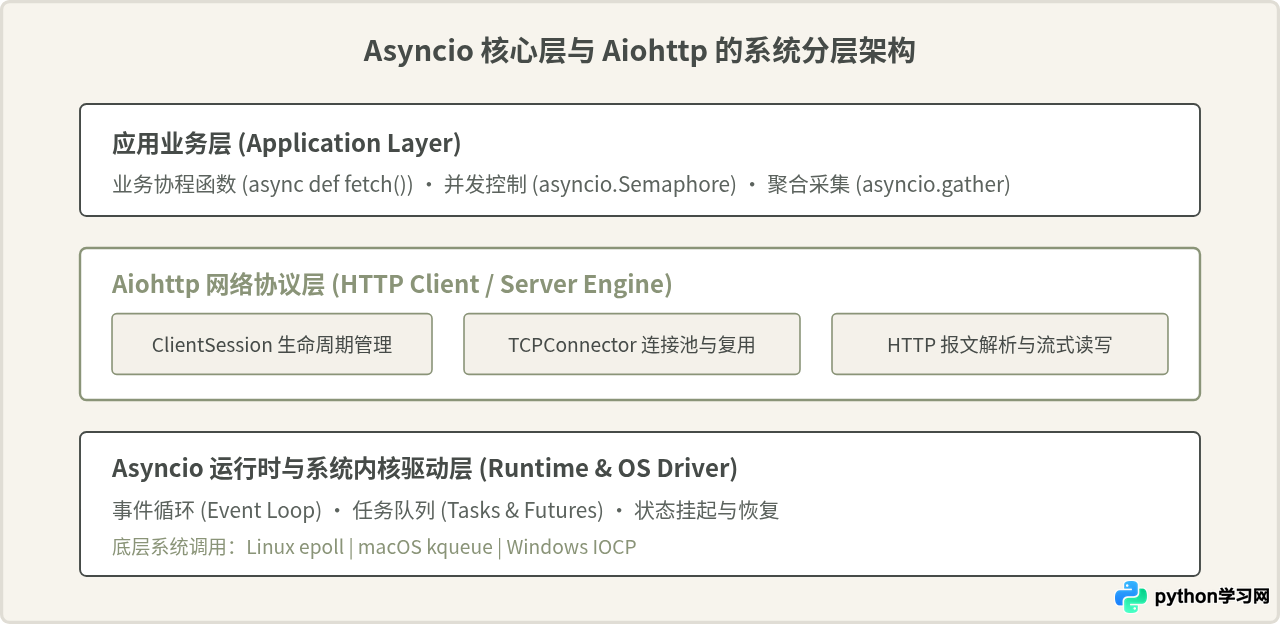Select the heading Asyncio 运行时与系统内核驱动层
Viewport: 1280px width, 624px height.
[x=293, y=468]
